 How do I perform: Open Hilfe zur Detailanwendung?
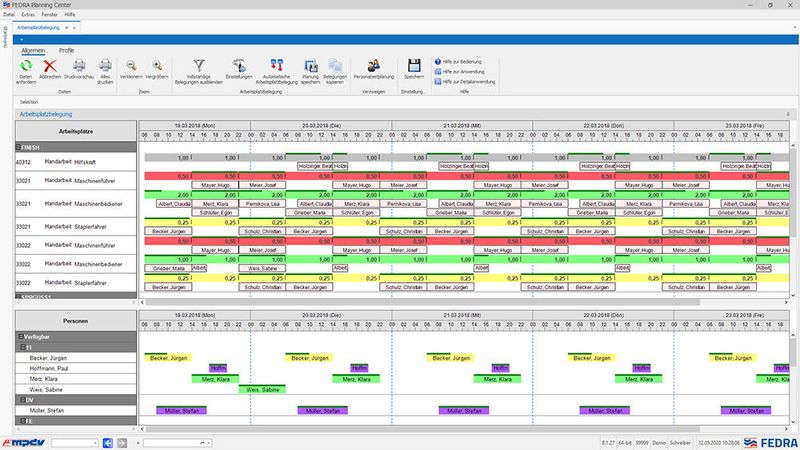[x=465, y=82]
